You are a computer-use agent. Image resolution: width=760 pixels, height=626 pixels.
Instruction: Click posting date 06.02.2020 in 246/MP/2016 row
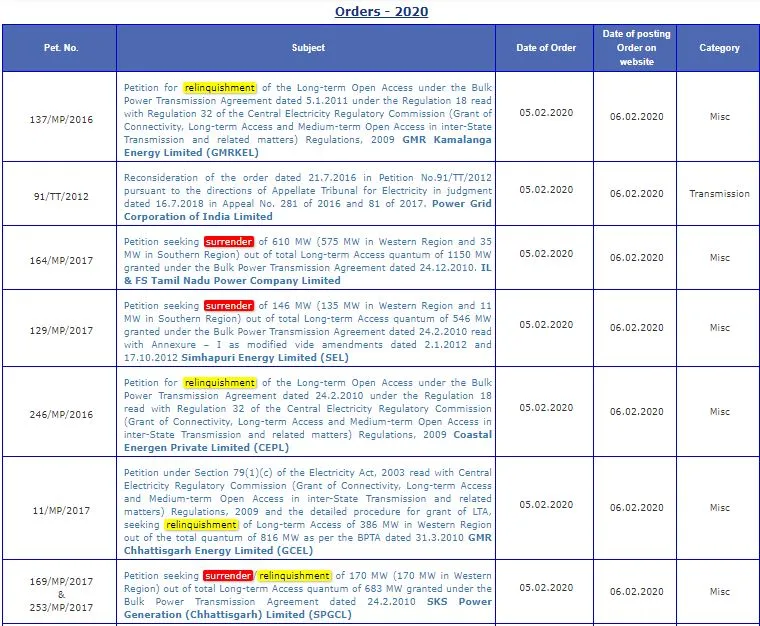636,411
